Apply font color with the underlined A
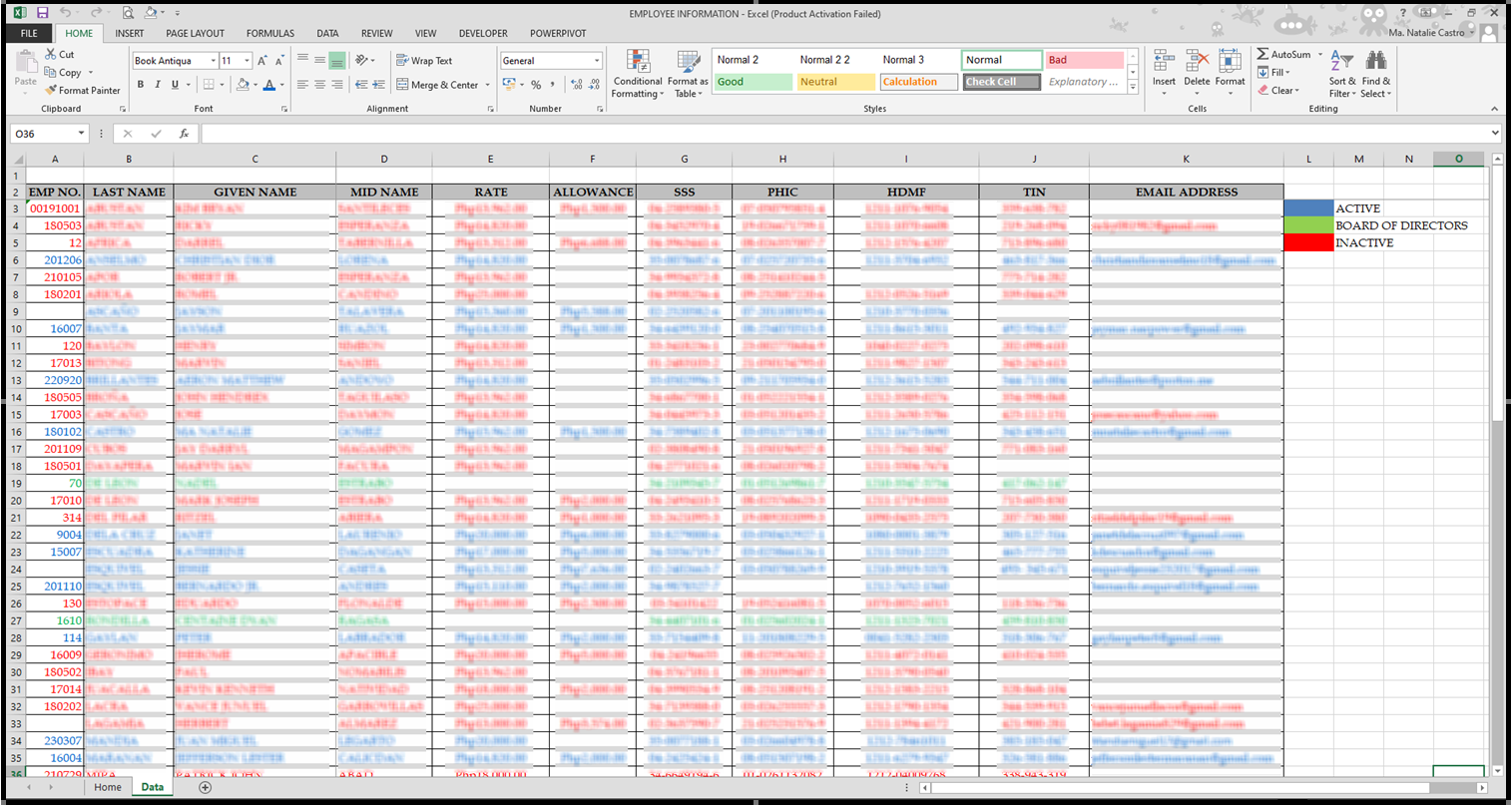1512x805 pixels. coord(269,85)
